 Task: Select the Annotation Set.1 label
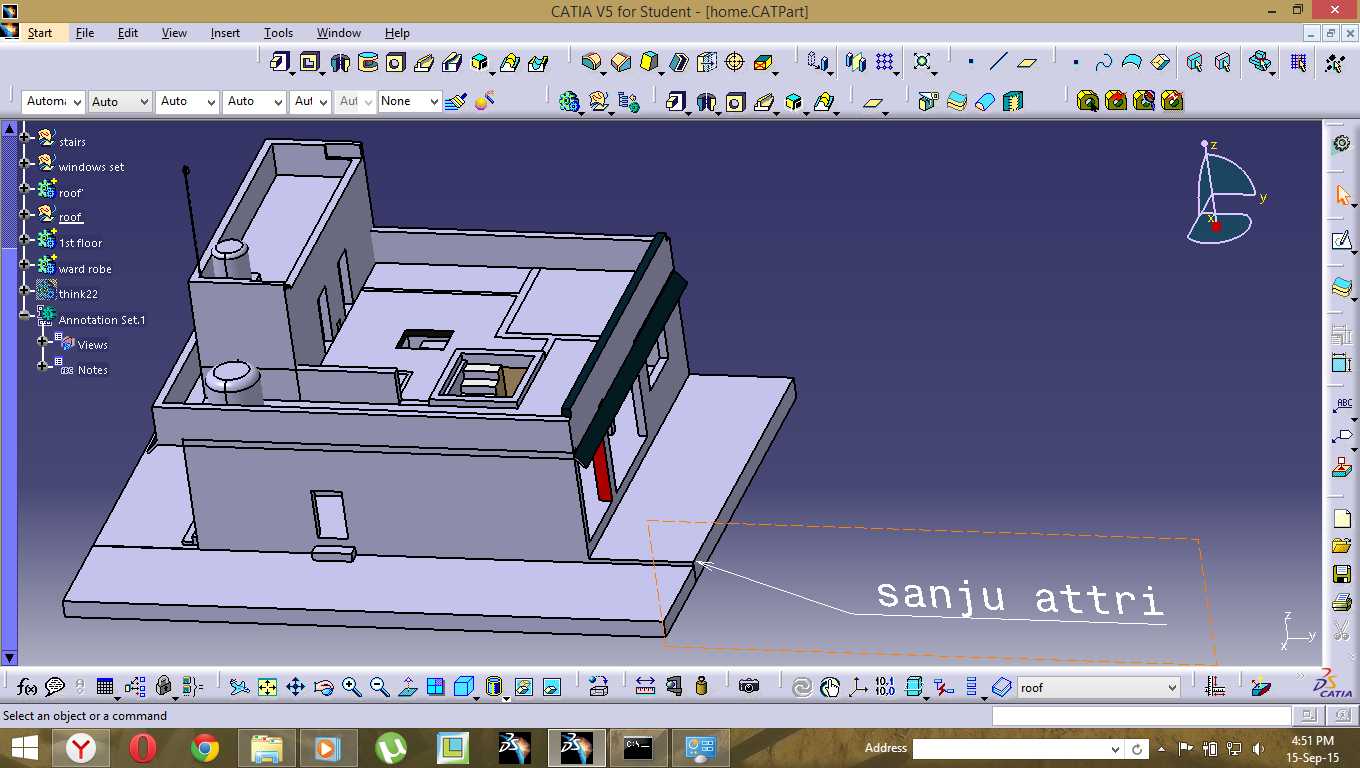102,320
